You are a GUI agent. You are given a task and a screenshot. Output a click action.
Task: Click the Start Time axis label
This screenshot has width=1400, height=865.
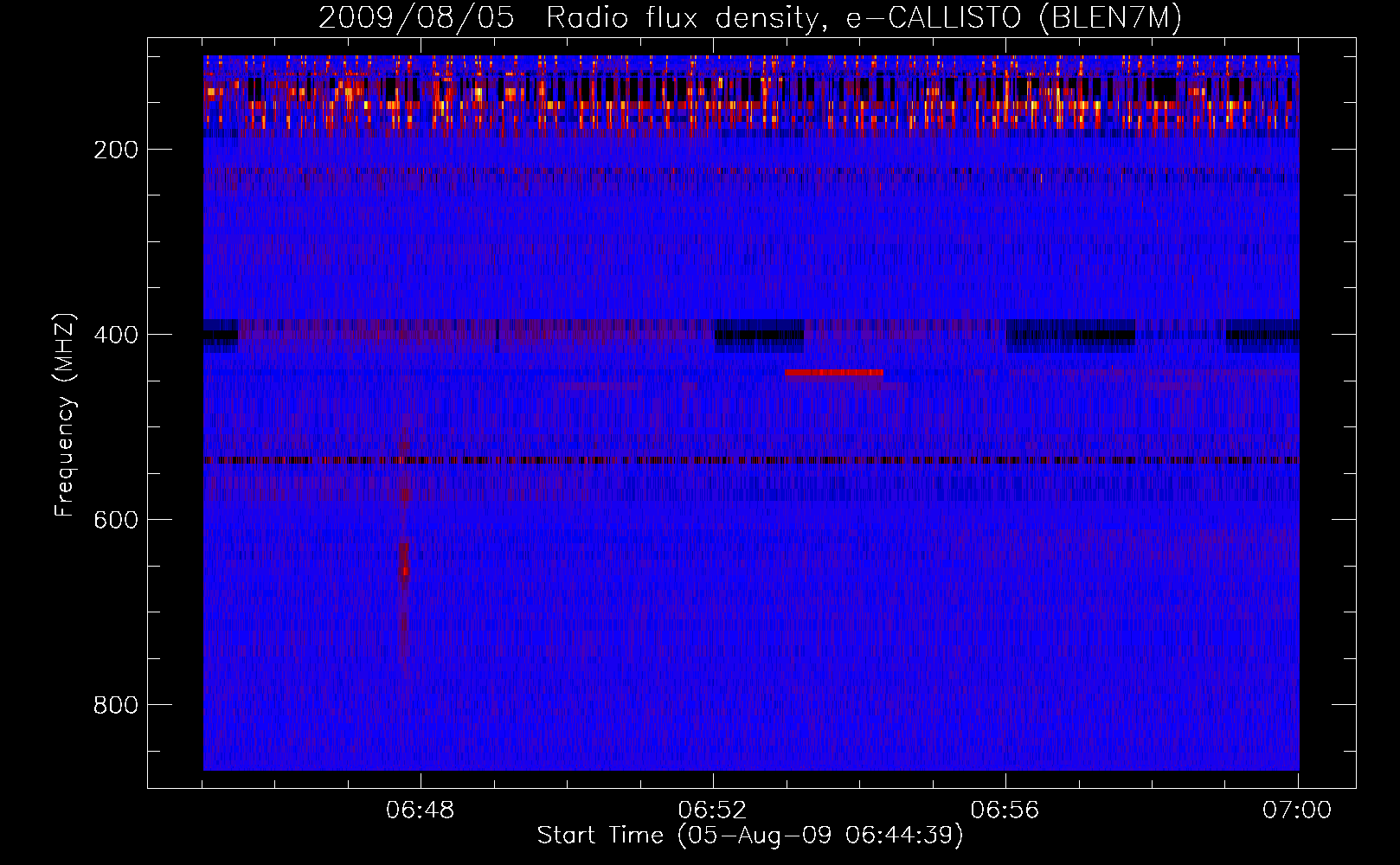750,836
